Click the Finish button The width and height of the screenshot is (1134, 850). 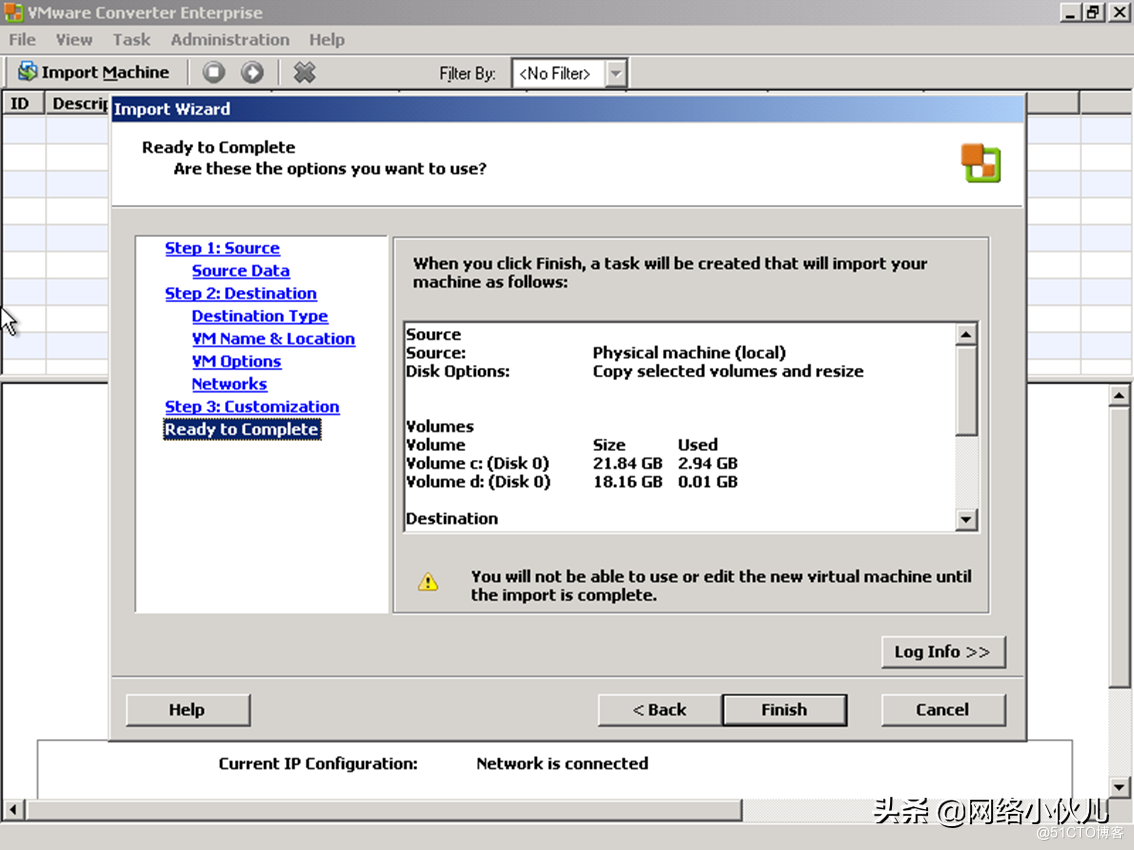pos(783,710)
